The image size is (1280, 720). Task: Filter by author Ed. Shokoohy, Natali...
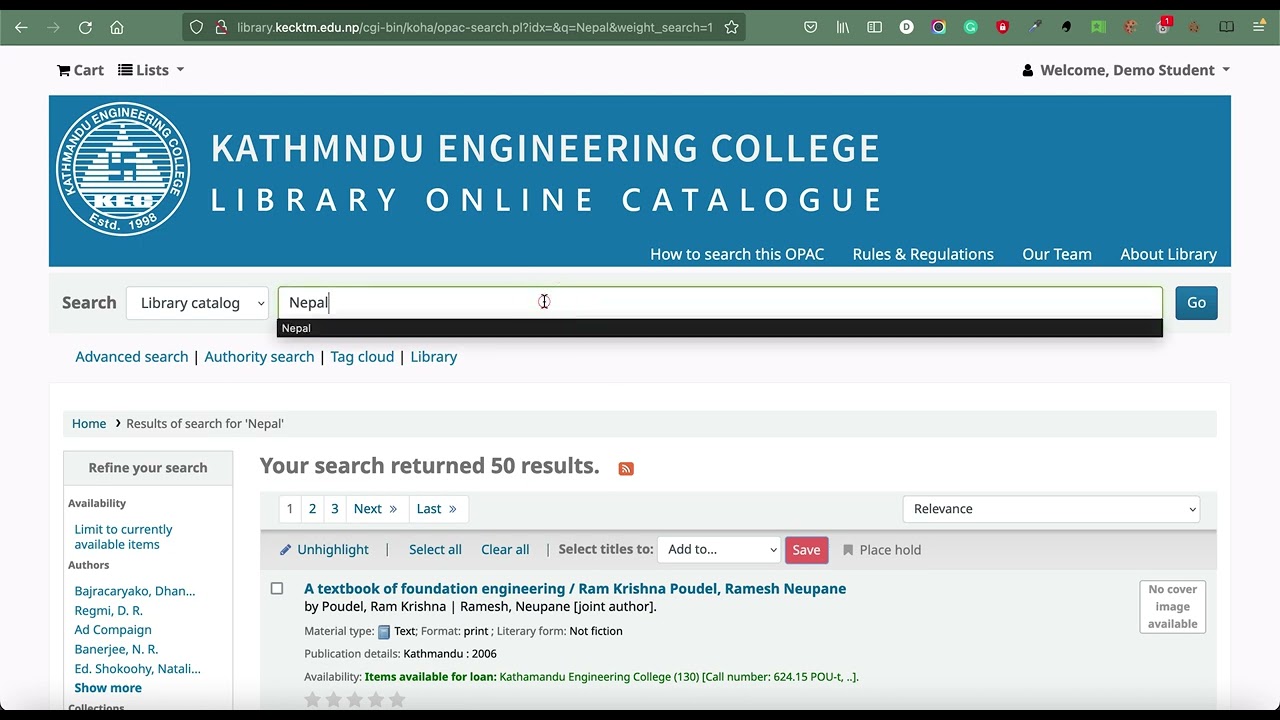[x=137, y=669]
